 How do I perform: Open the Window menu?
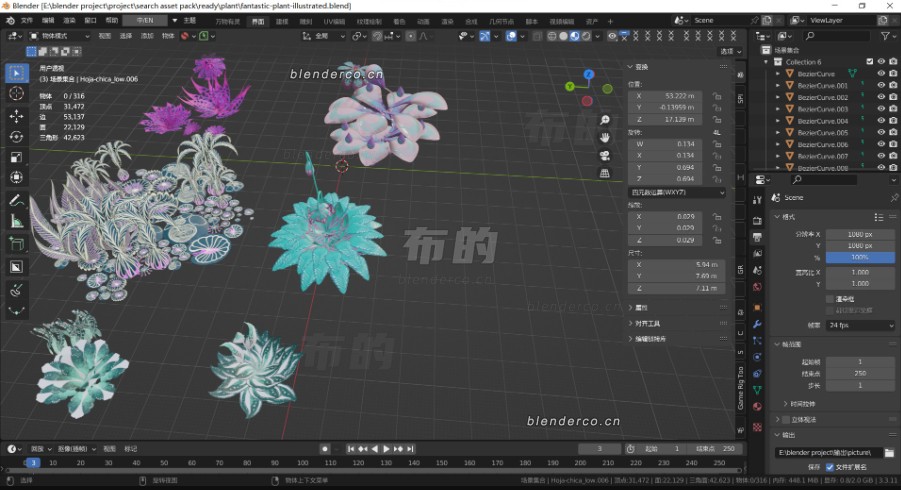coord(91,21)
